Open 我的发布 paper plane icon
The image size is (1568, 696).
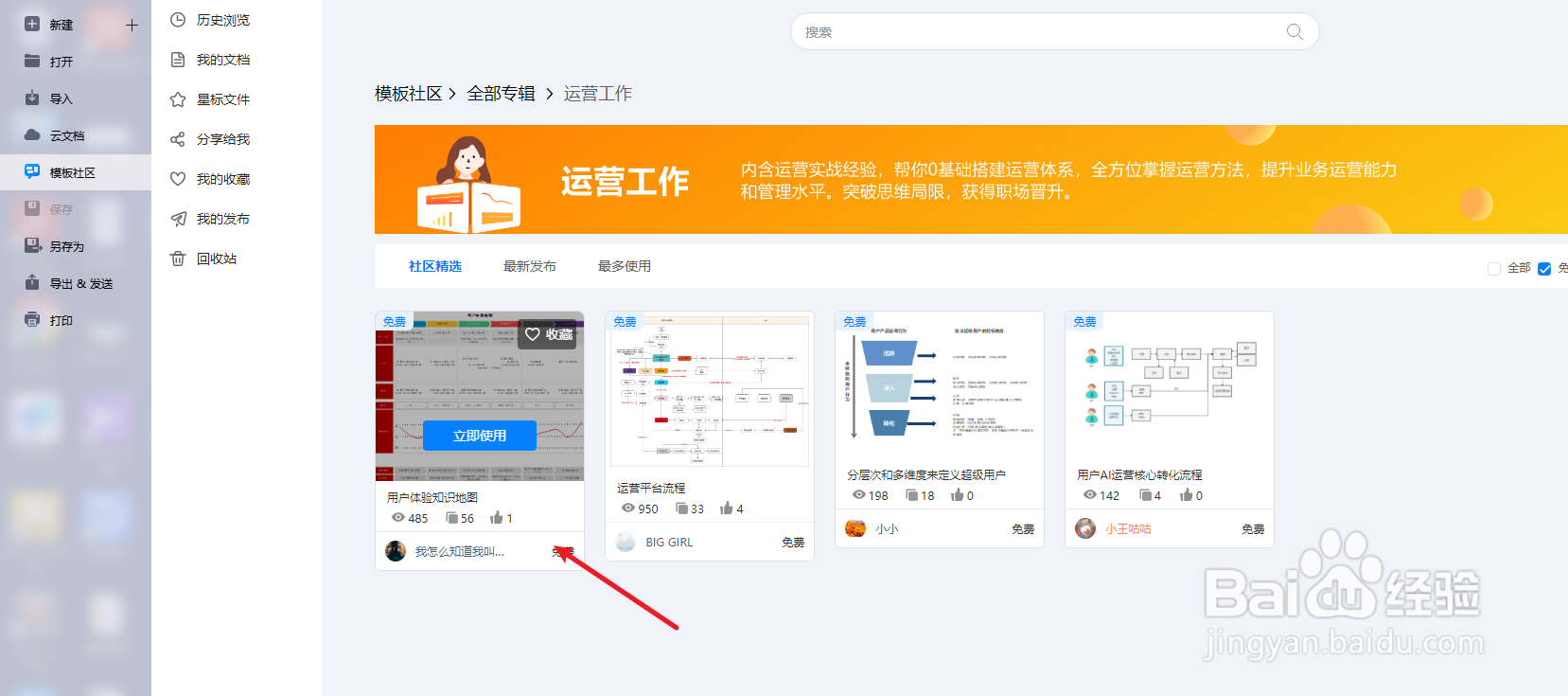177,219
